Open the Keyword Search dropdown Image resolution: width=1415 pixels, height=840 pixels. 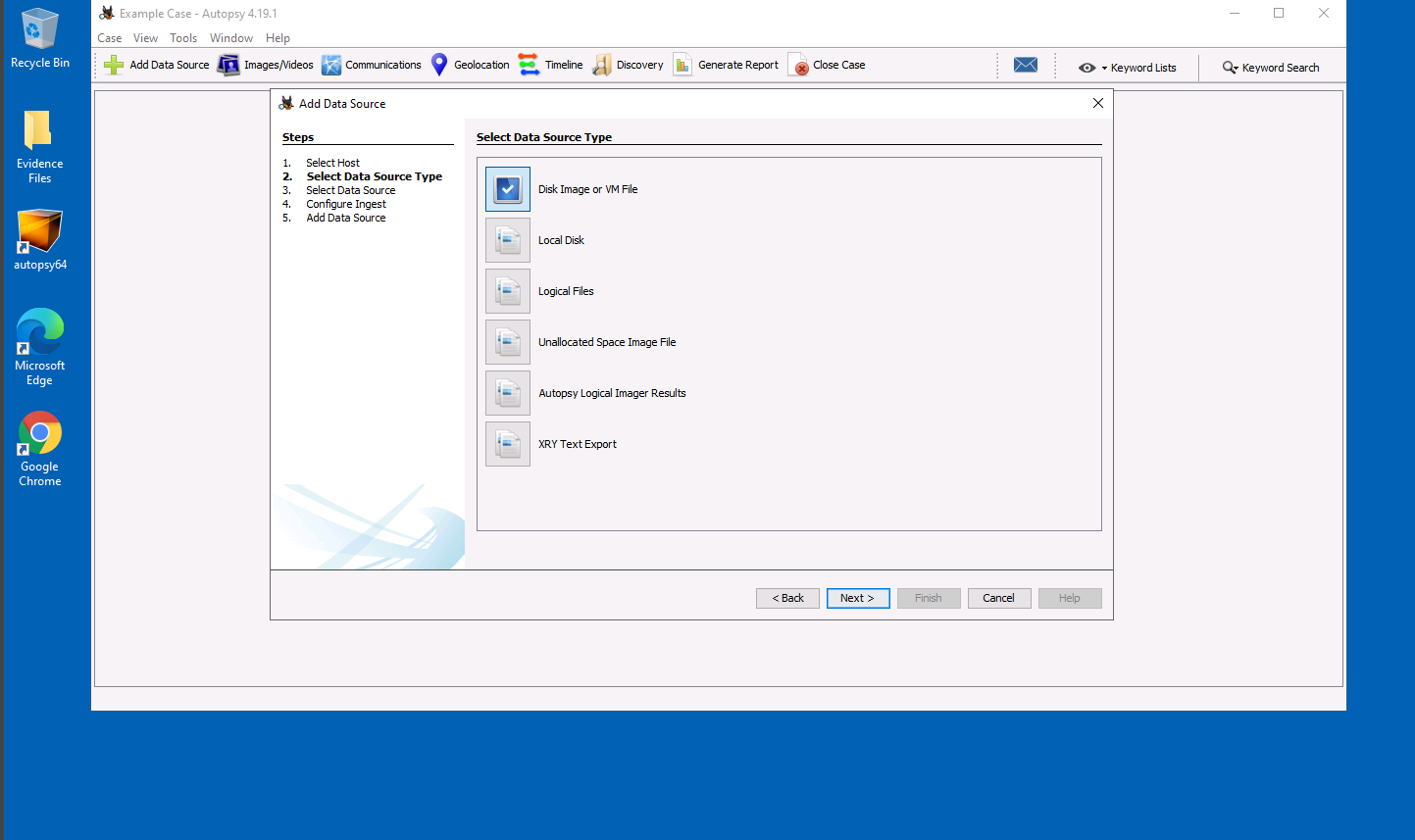pos(1271,68)
